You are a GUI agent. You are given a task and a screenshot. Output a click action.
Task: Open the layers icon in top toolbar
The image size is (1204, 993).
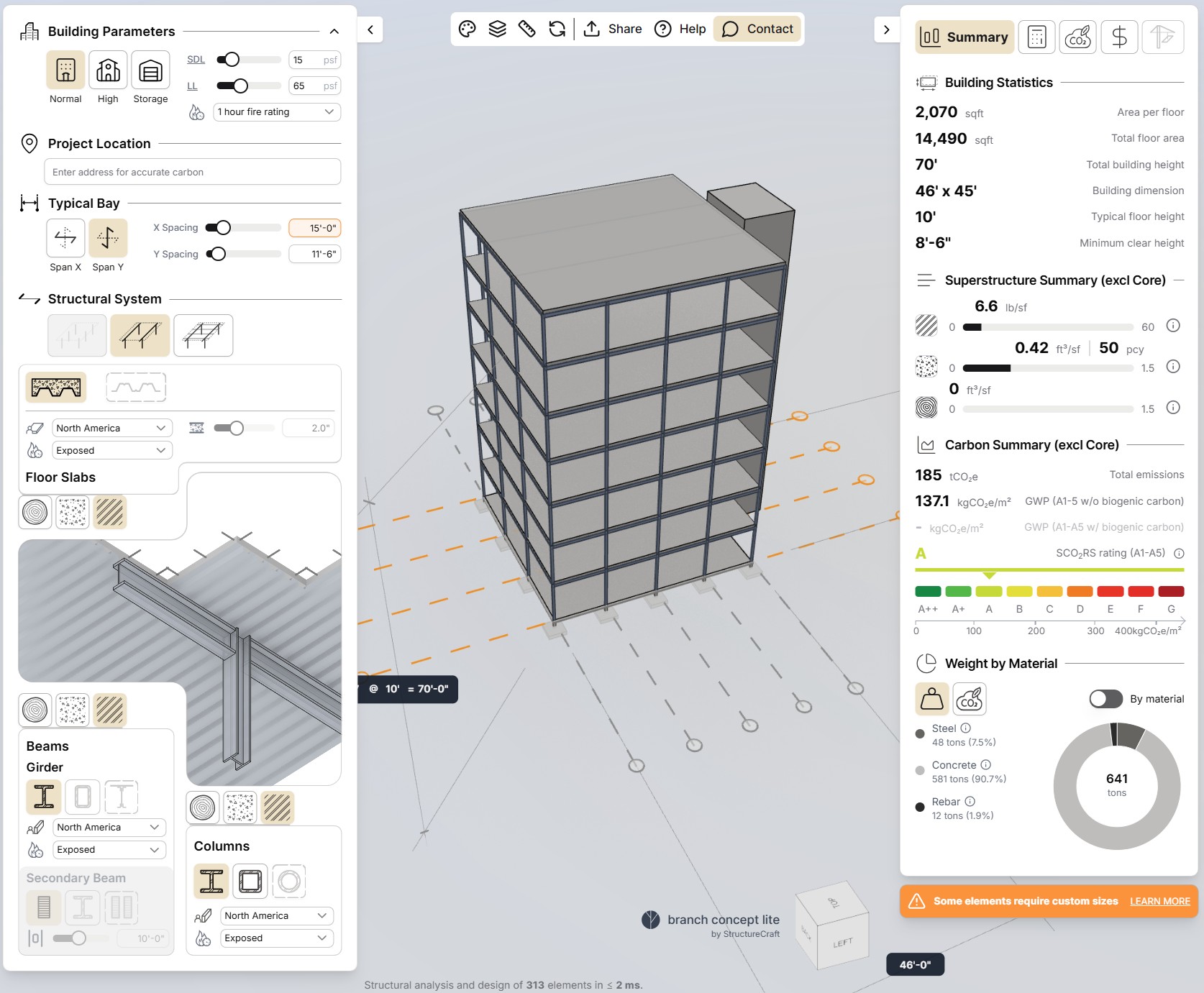(x=497, y=29)
